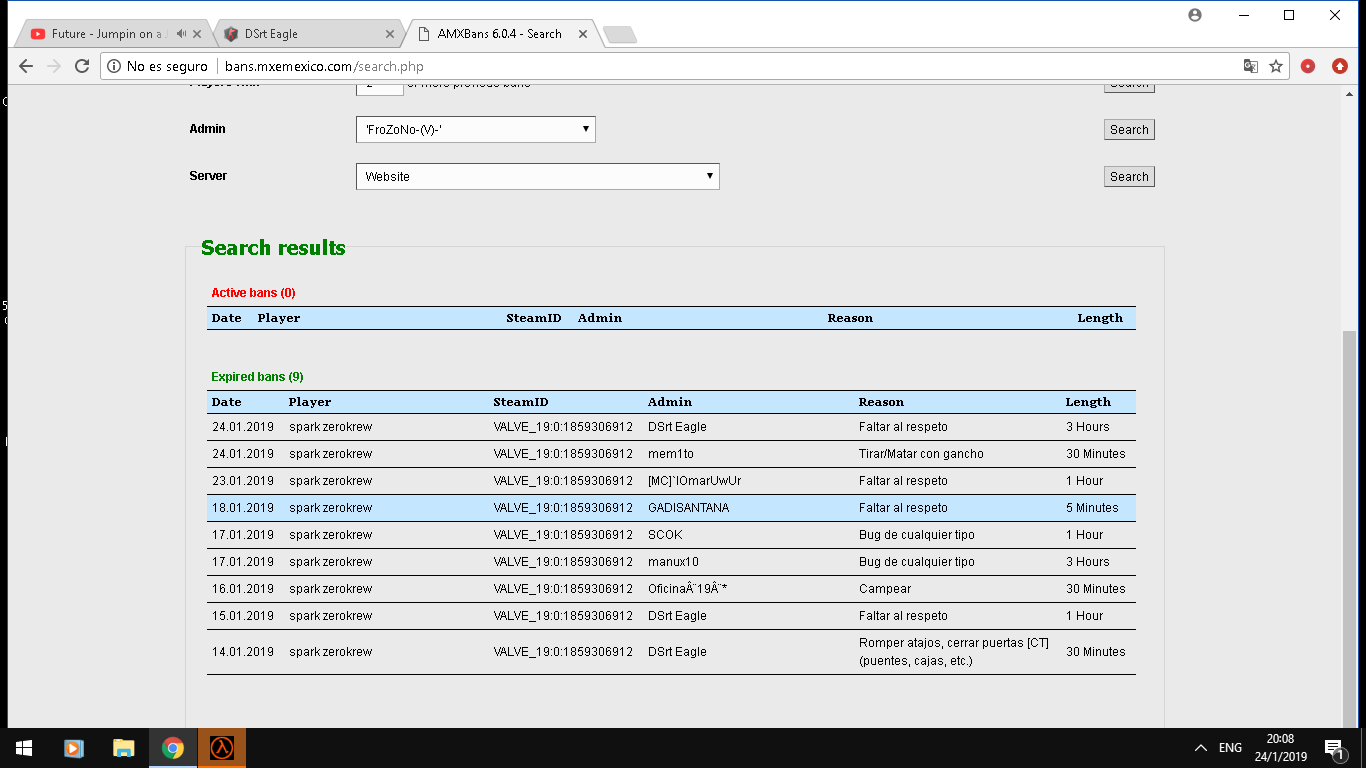Image resolution: width=1366 pixels, height=768 pixels.
Task: Go back to the previous page
Action: [x=26, y=66]
